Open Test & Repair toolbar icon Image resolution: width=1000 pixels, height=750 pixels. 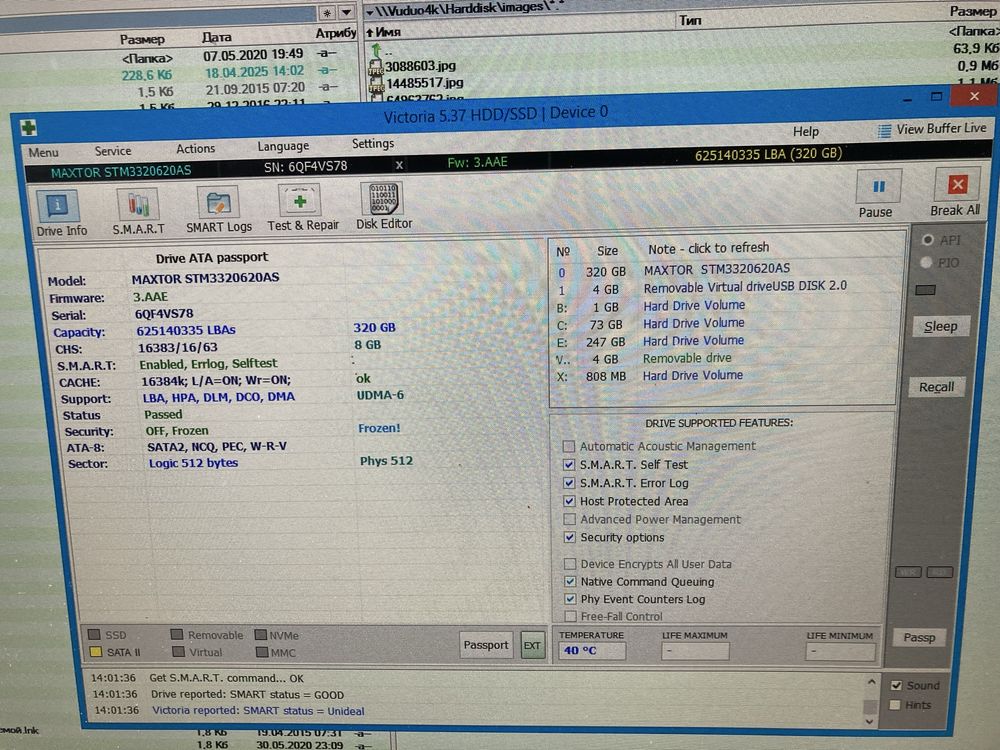(x=300, y=202)
